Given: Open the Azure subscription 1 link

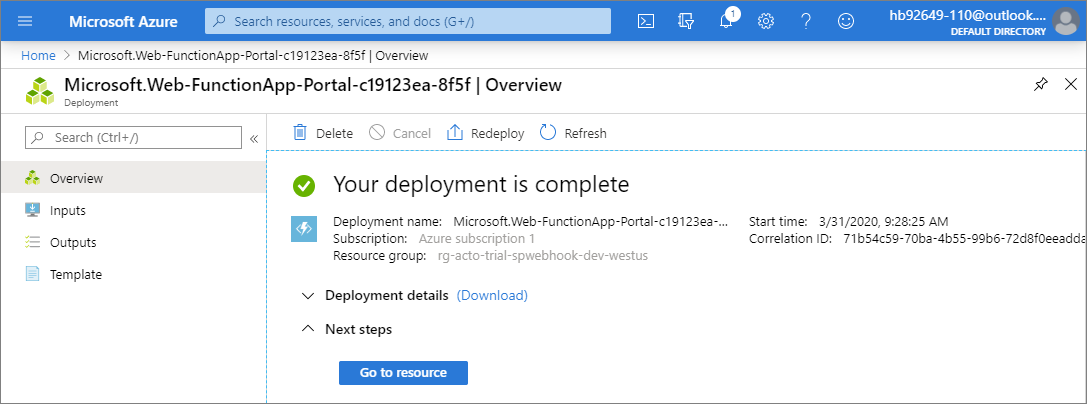Looking at the screenshot, I should tap(477, 238).
